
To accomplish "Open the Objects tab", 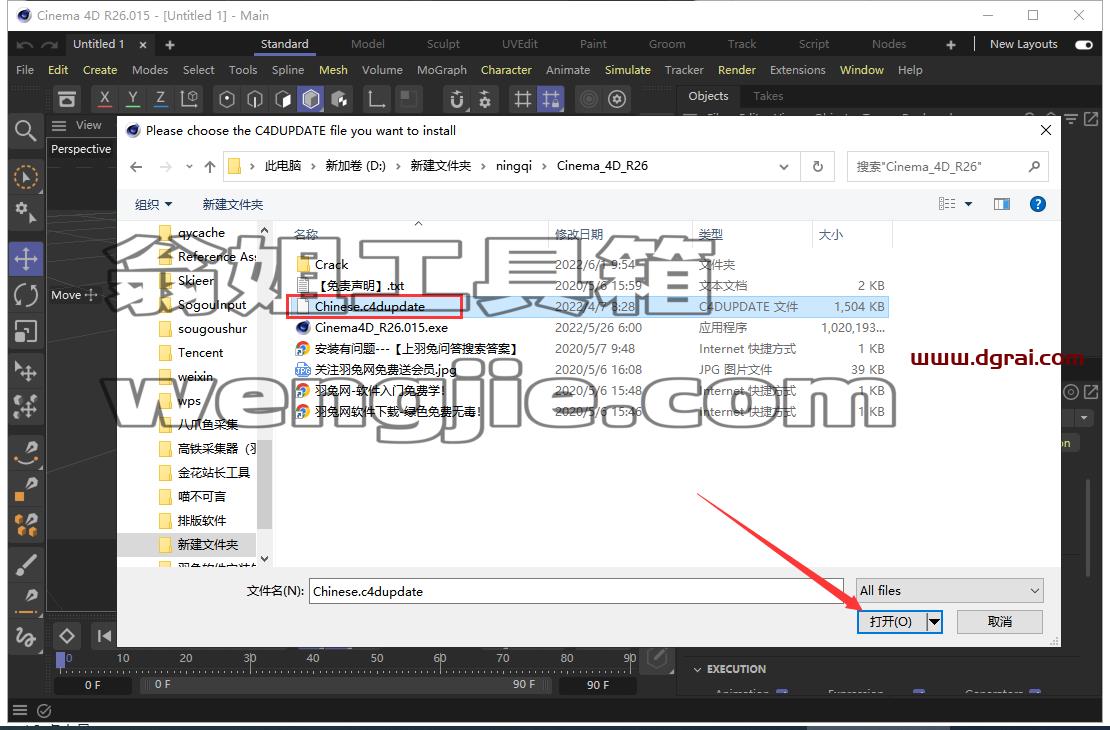I will [x=708, y=96].
